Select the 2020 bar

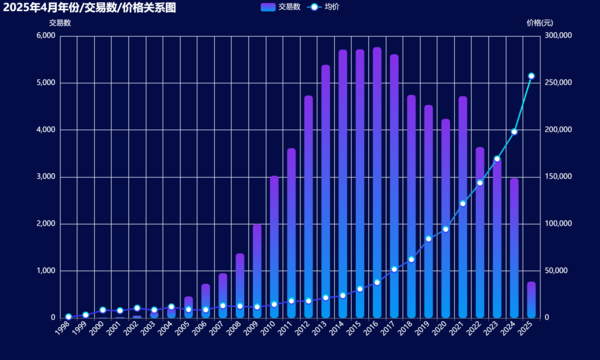[445, 218]
